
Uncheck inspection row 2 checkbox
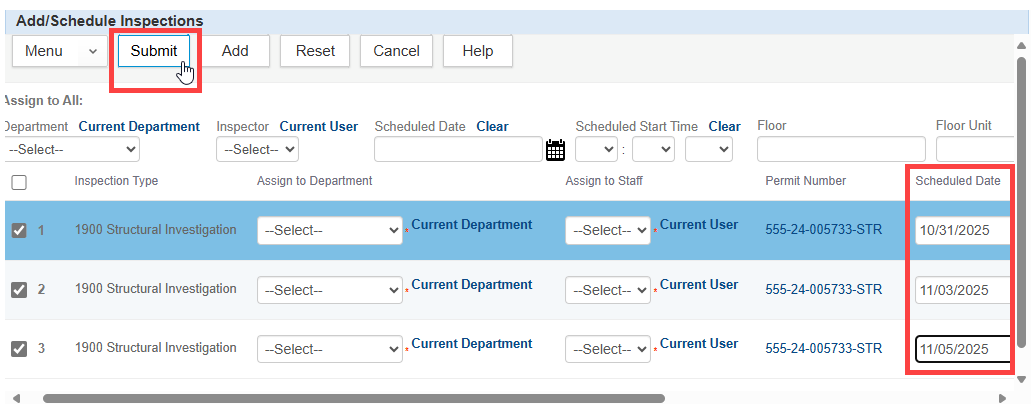pos(18,290)
